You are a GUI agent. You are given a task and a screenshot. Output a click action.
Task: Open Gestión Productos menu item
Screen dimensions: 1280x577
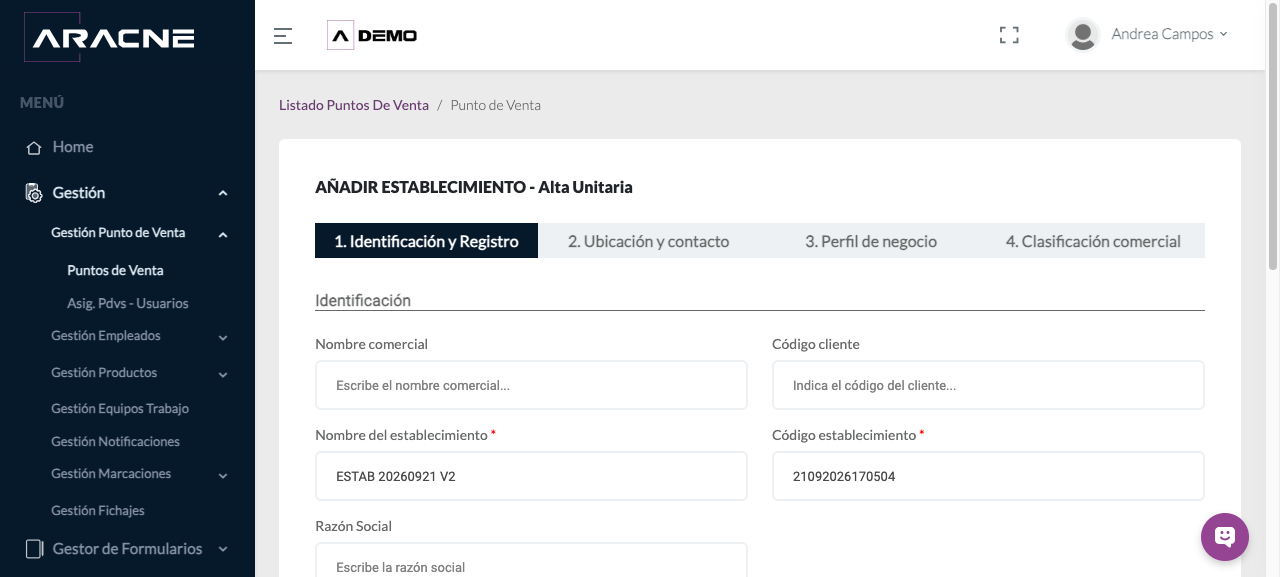(x=104, y=373)
